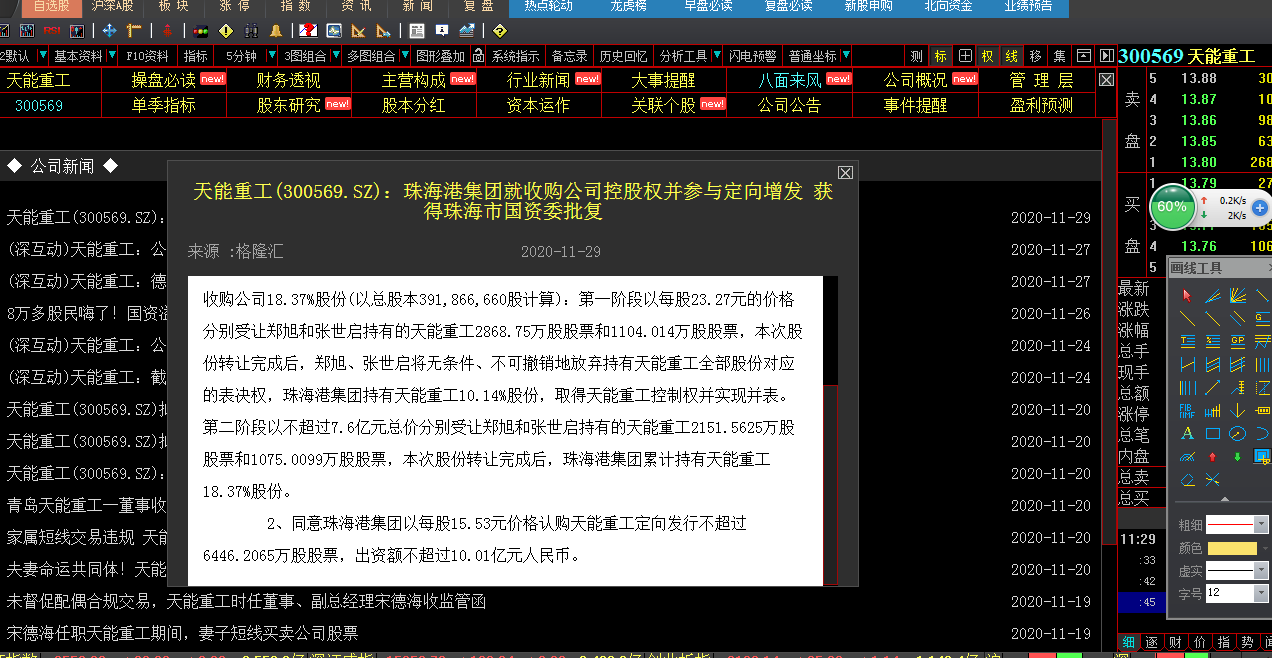Select the FIB TIME drawing tool
1272x658 pixels.
[1187, 410]
